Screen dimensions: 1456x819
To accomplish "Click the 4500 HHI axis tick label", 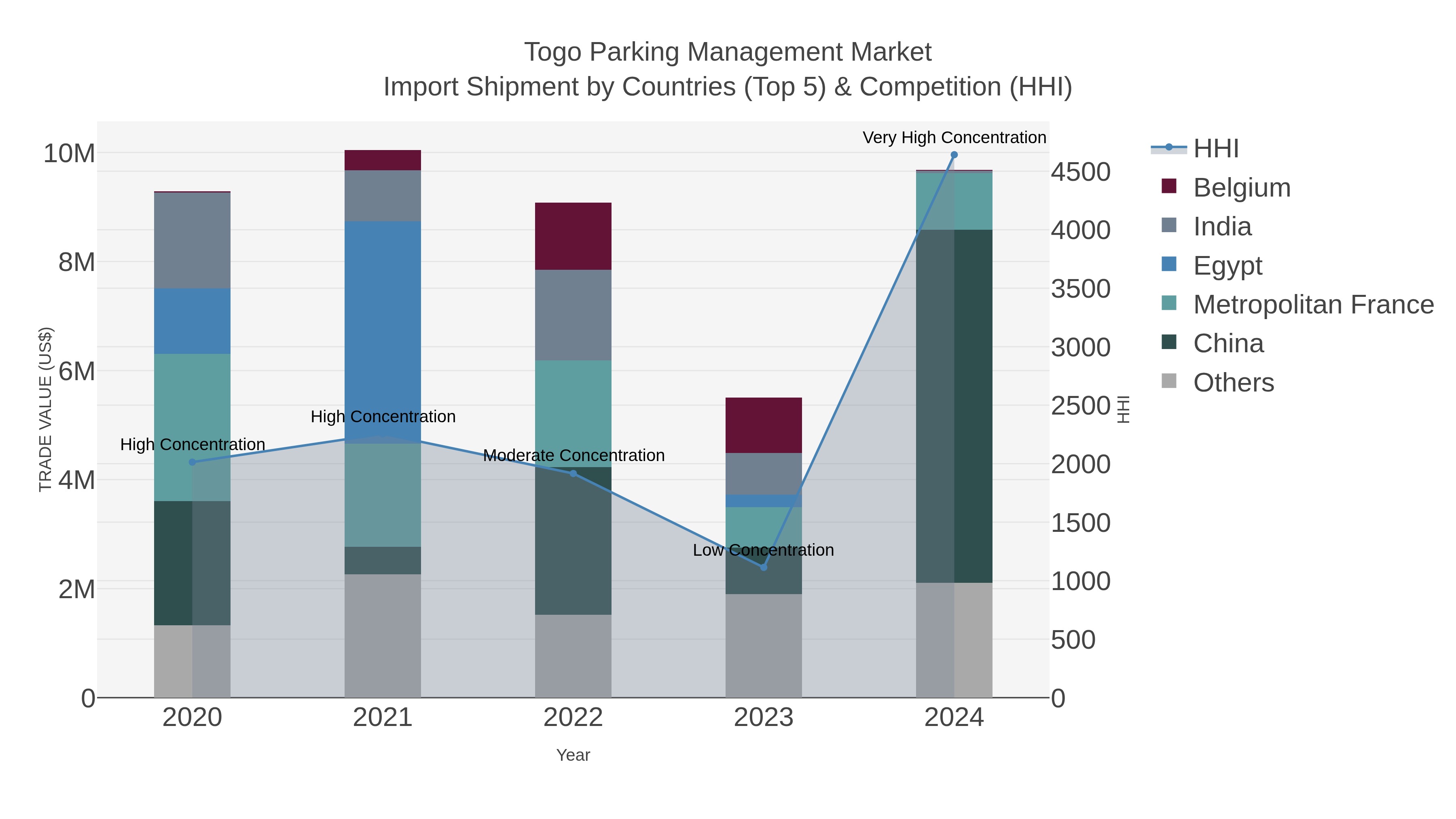I will tap(1081, 172).
